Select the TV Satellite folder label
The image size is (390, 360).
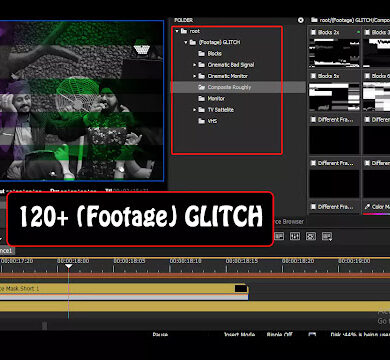point(220,110)
